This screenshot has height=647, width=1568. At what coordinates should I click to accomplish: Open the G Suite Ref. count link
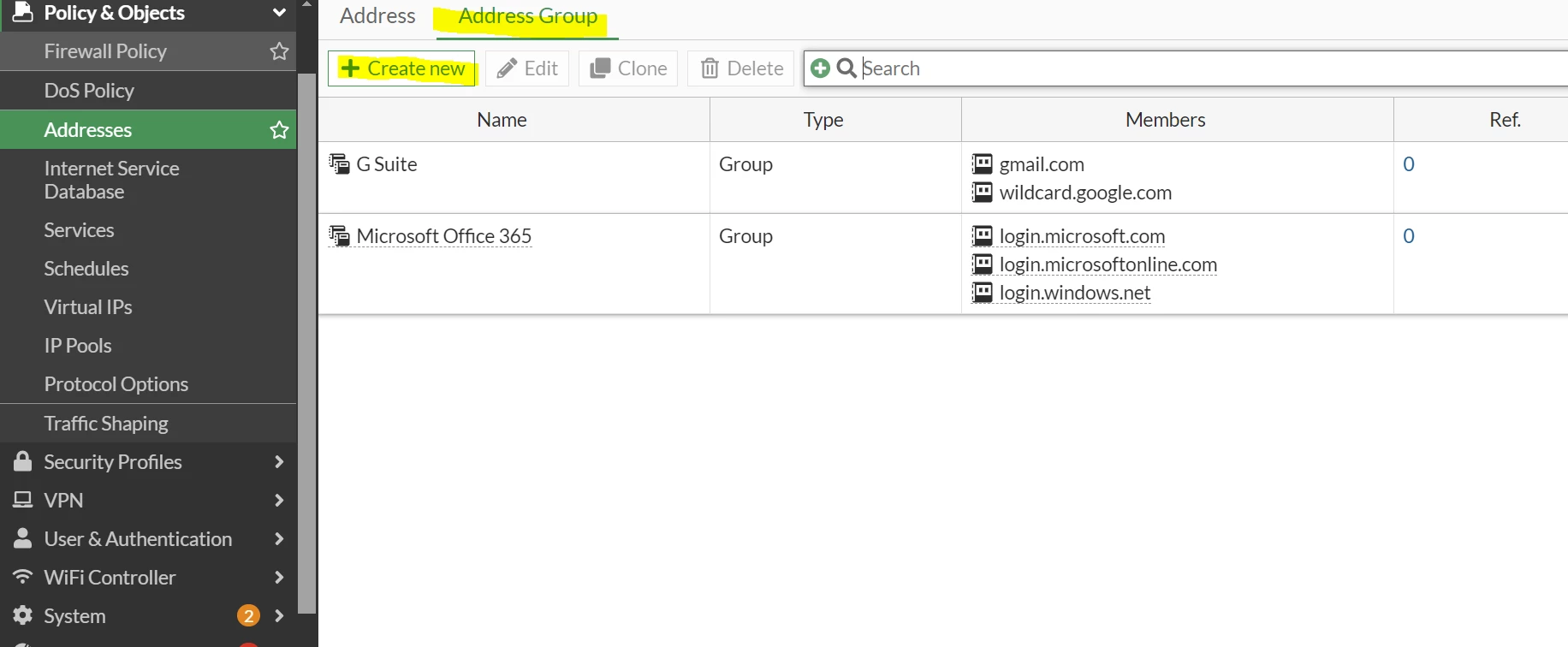1409,164
